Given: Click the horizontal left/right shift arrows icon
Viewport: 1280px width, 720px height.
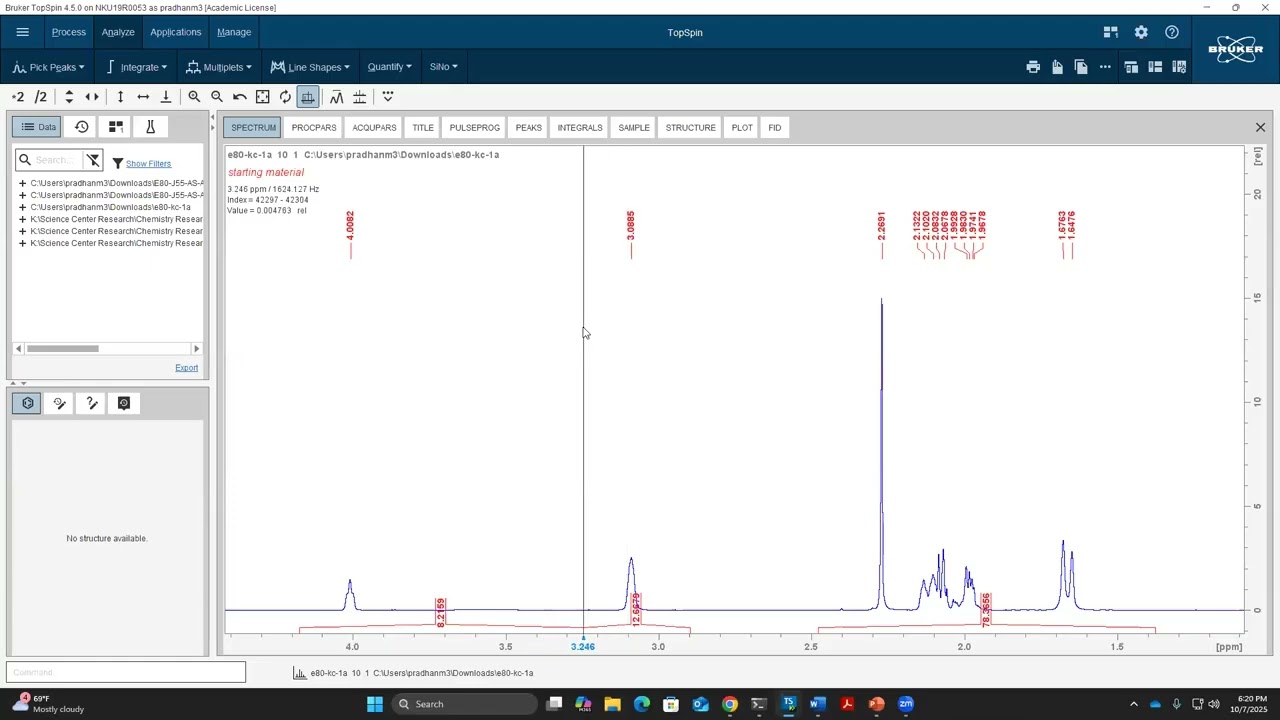Looking at the screenshot, I should click(92, 97).
